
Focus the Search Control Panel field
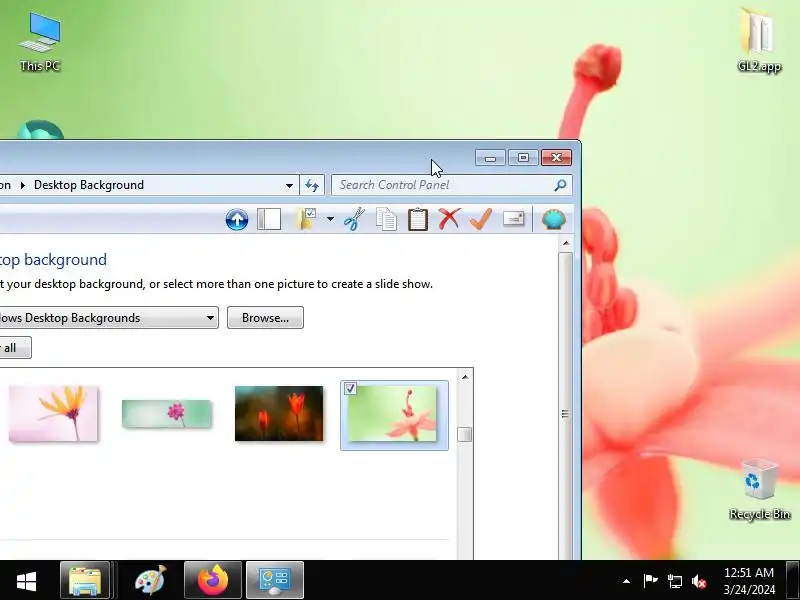(x=452, y=185)
